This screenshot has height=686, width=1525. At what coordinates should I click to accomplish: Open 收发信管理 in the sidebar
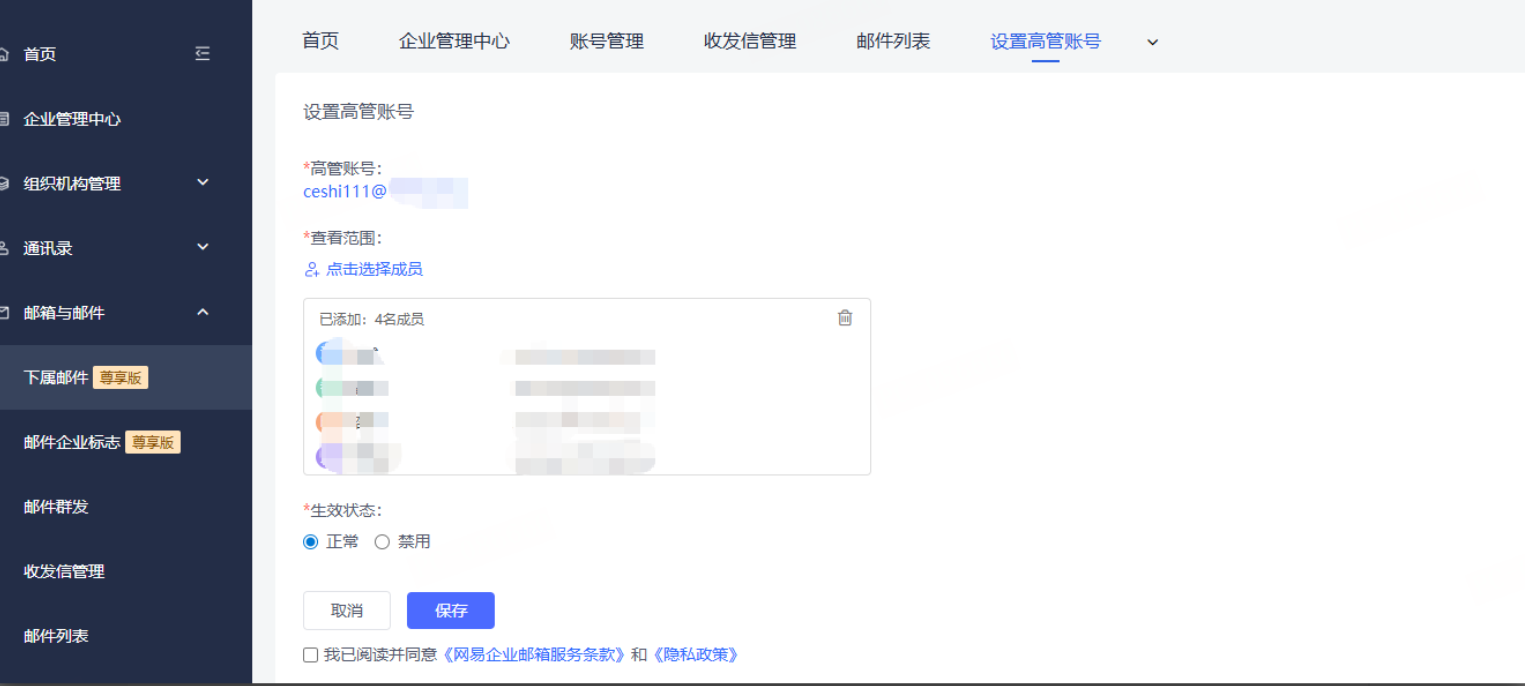click(64, 572)
